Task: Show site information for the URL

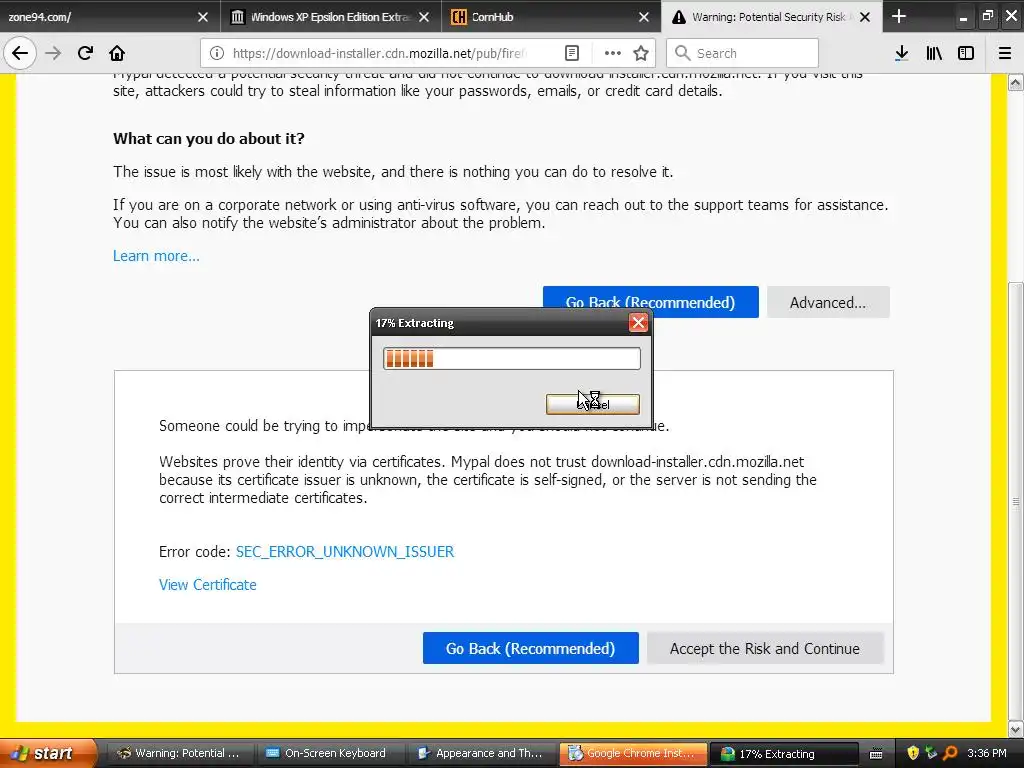Action: (217, 53)
